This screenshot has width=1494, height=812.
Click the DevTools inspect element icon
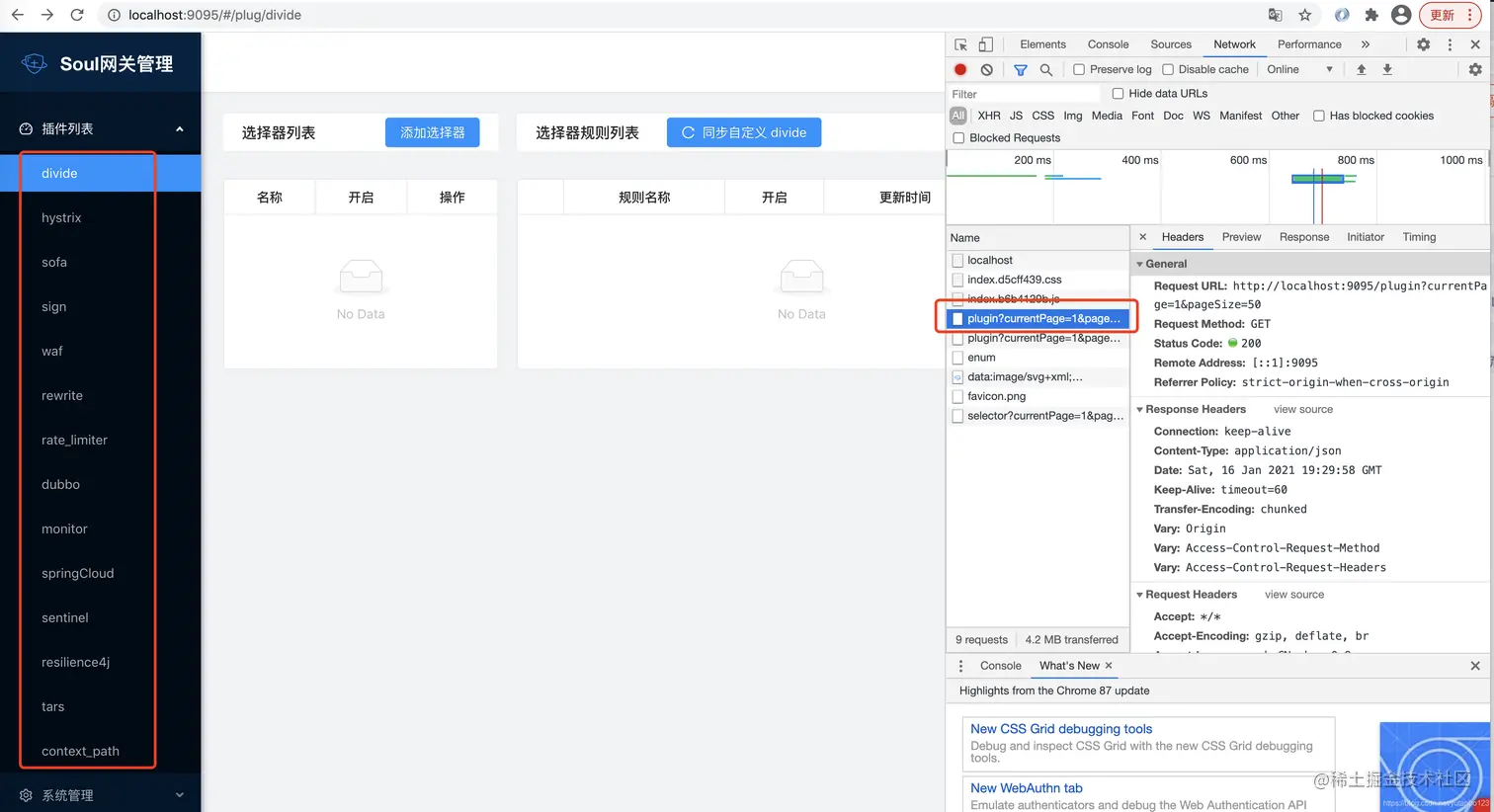tap(960, 44)
